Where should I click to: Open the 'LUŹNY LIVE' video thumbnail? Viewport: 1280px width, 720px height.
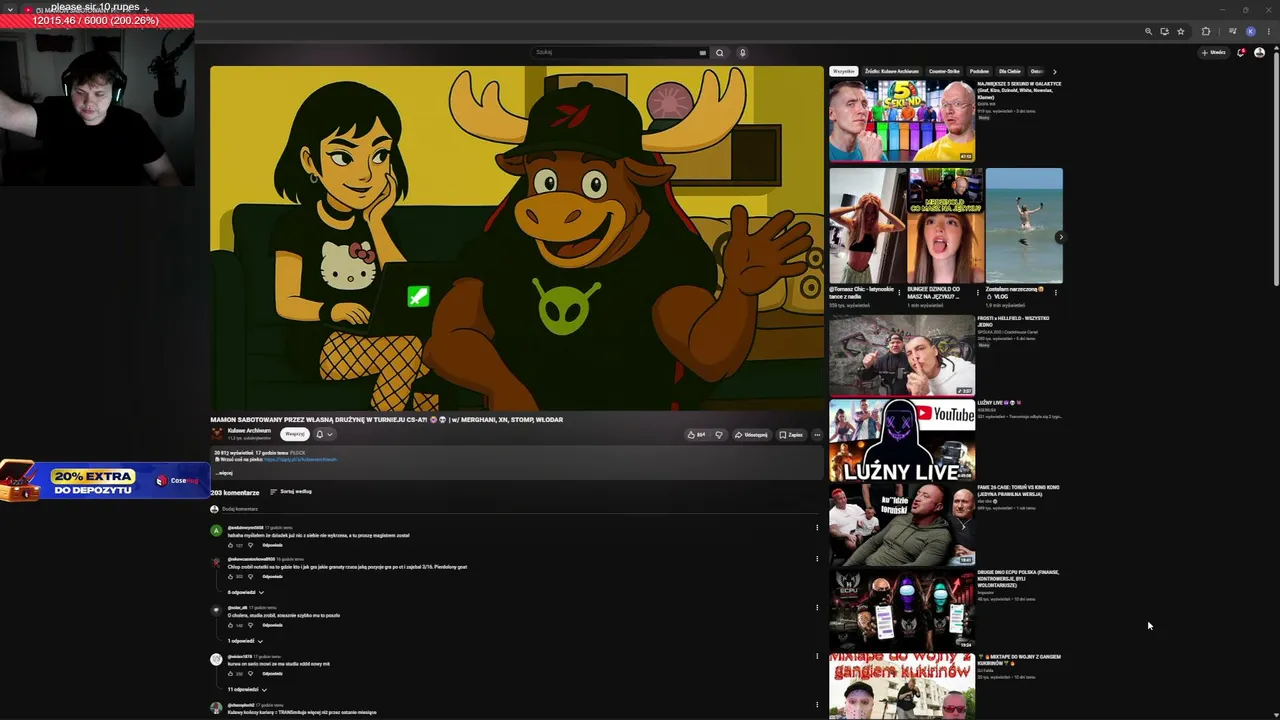click(x=902, y=440)
